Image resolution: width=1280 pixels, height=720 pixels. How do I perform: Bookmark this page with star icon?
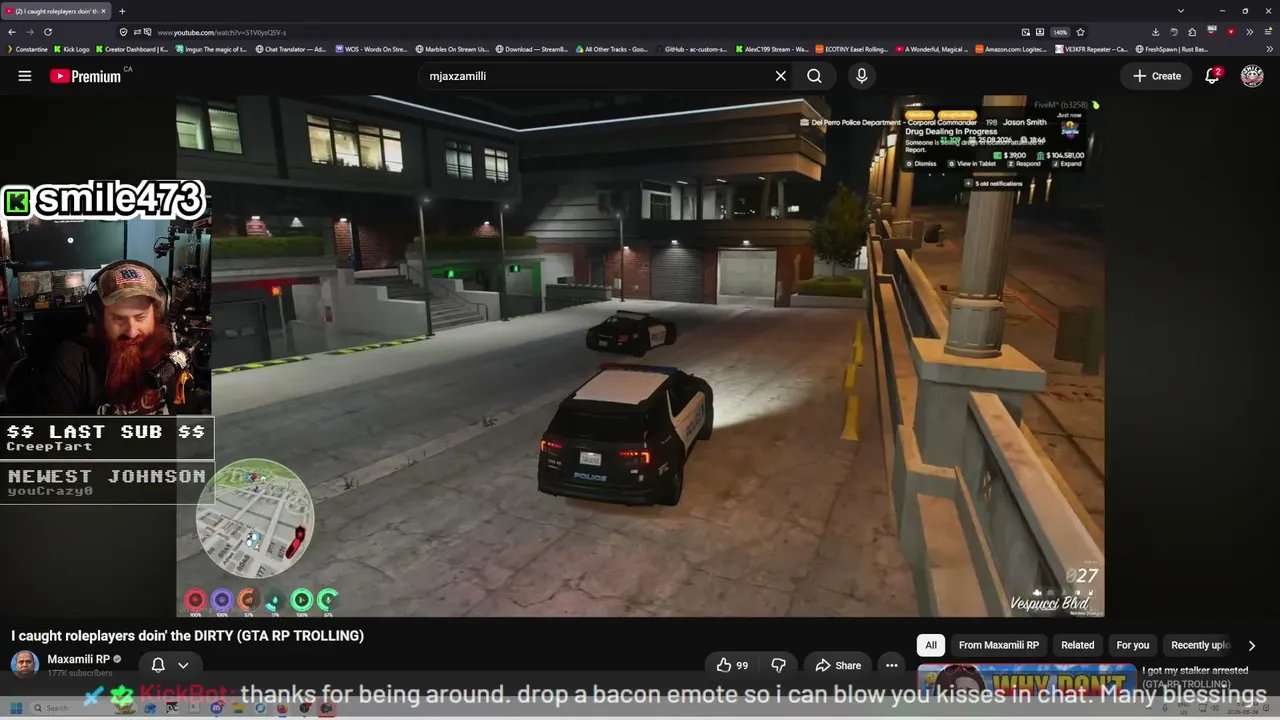(x=1080, y=32)
